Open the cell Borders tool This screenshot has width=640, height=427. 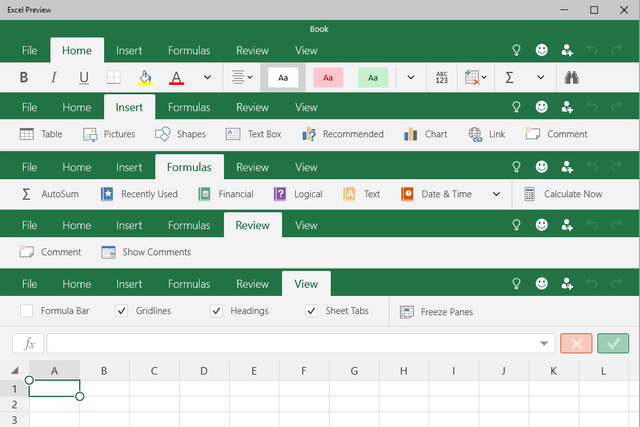pos(113,77)
